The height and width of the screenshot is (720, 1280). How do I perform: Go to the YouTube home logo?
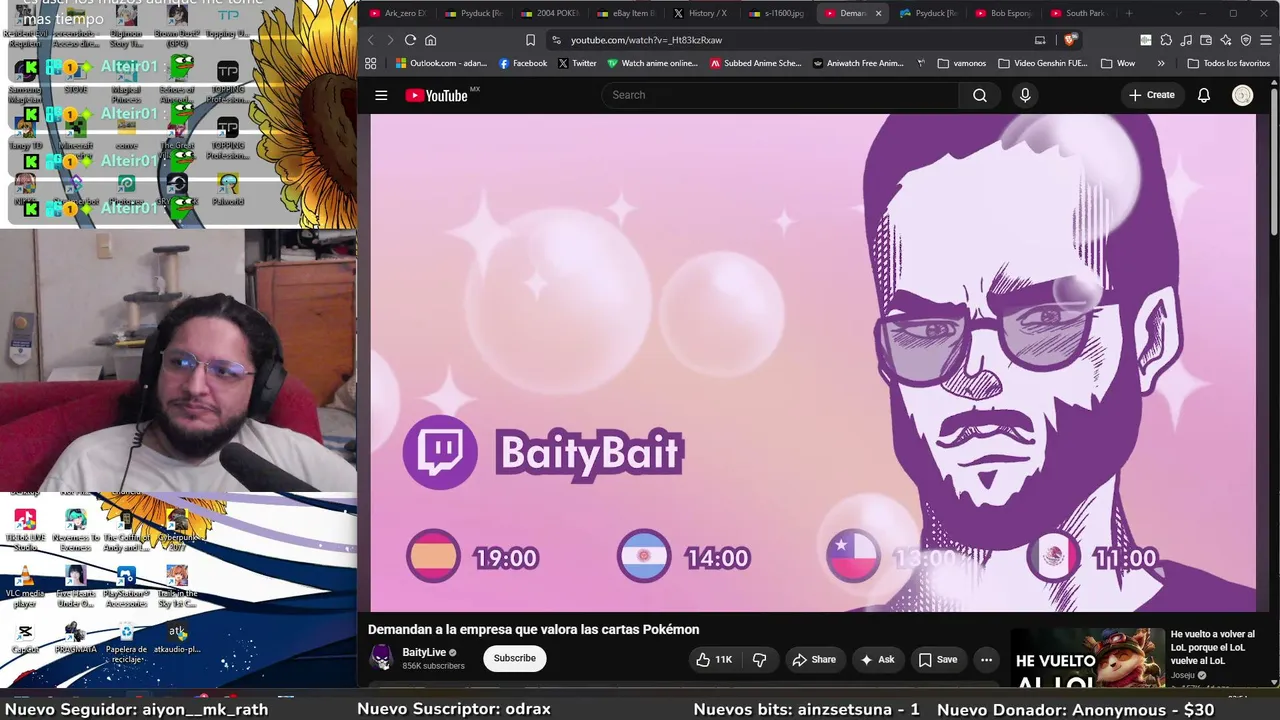[437, 95]
